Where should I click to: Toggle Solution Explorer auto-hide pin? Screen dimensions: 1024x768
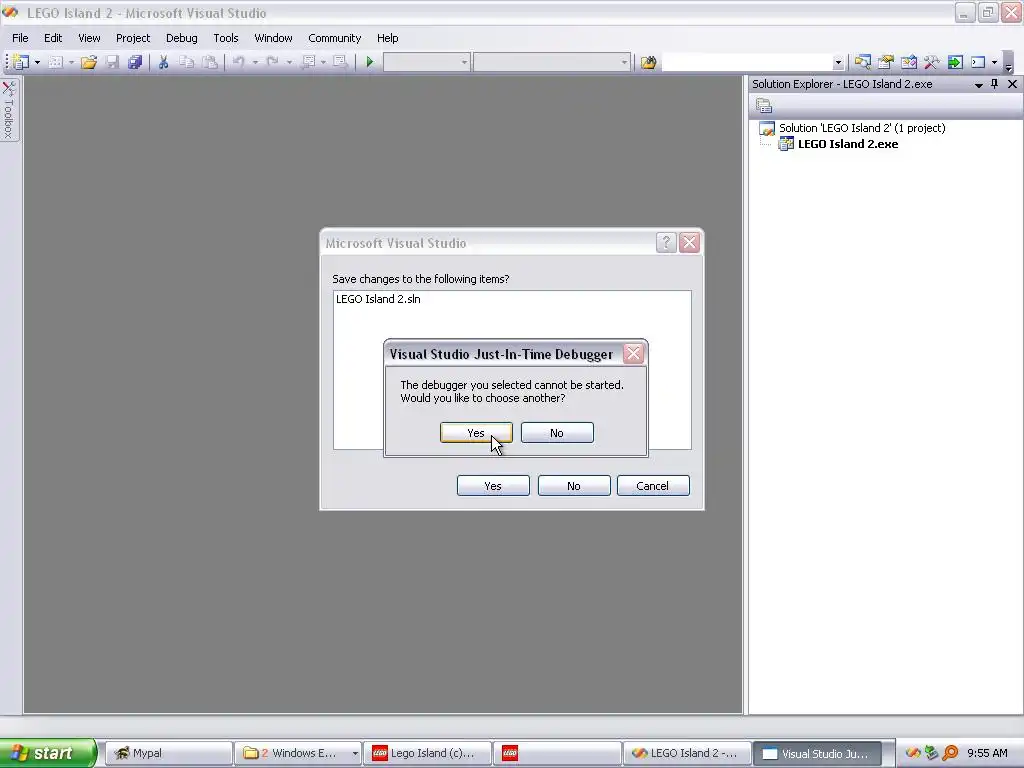click(995, 84)
